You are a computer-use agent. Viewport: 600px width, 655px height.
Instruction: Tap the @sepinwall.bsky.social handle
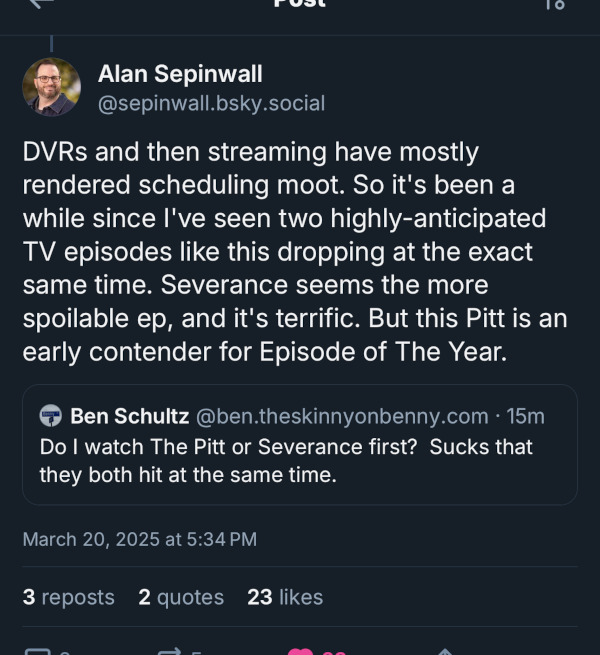click(211, 103)
